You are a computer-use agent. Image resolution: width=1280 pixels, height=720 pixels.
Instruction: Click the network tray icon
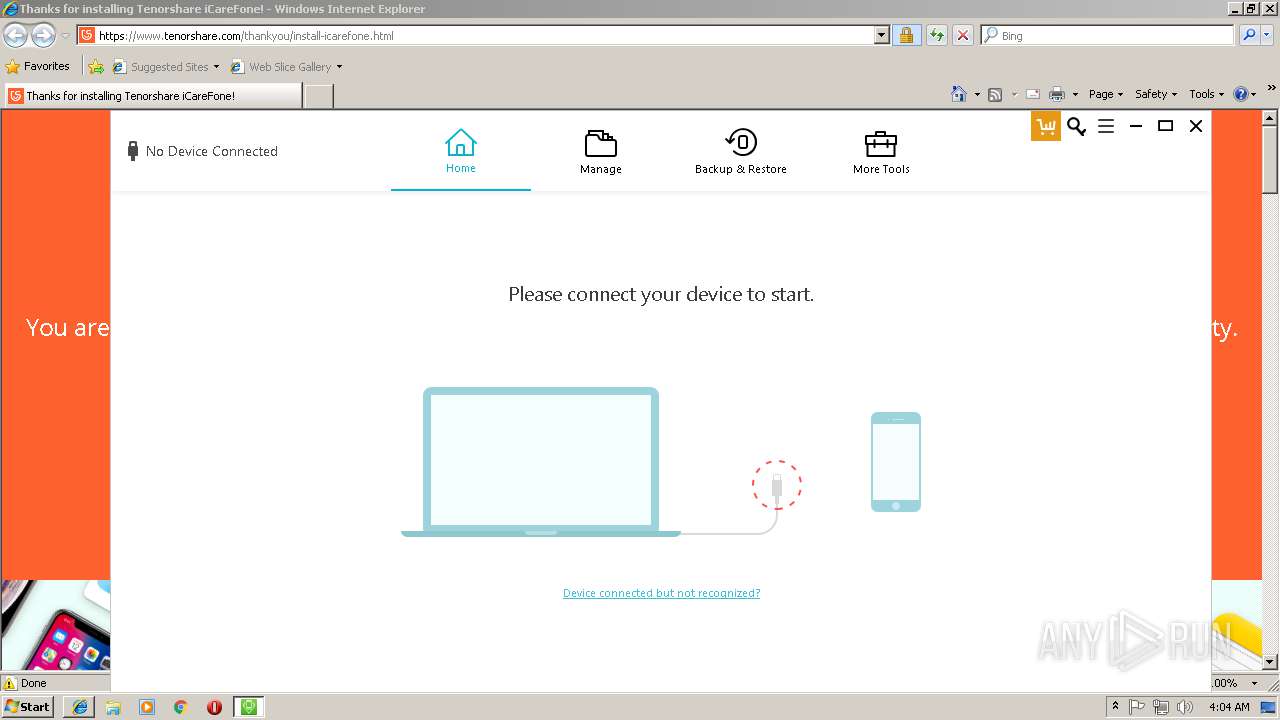click(1161, 707)
